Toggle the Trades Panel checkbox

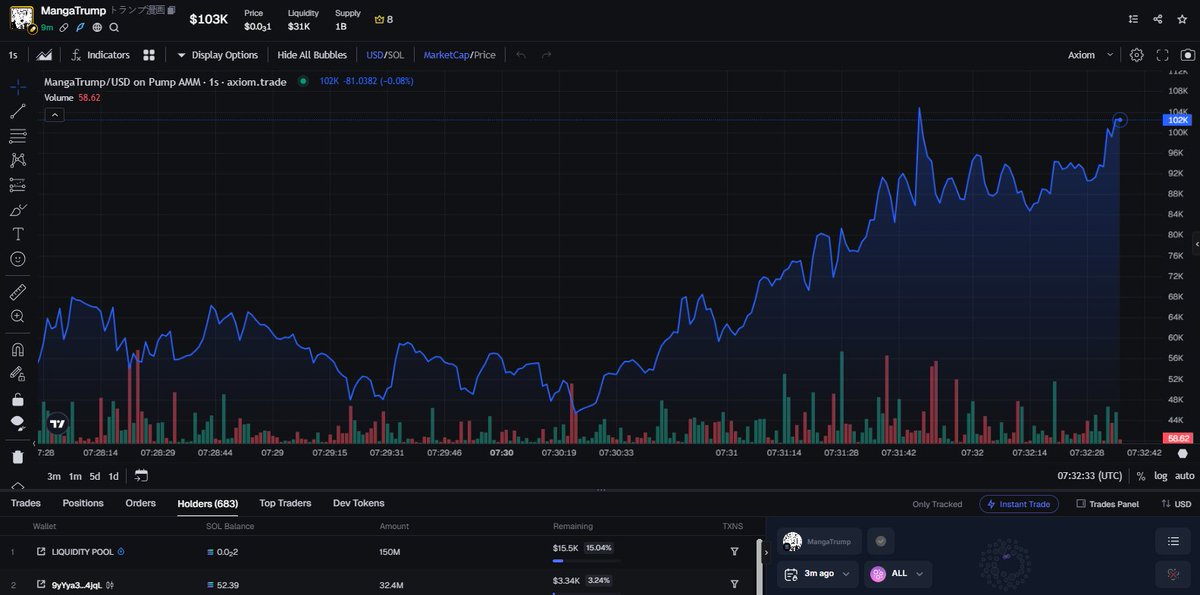(x=1082, y=504)
